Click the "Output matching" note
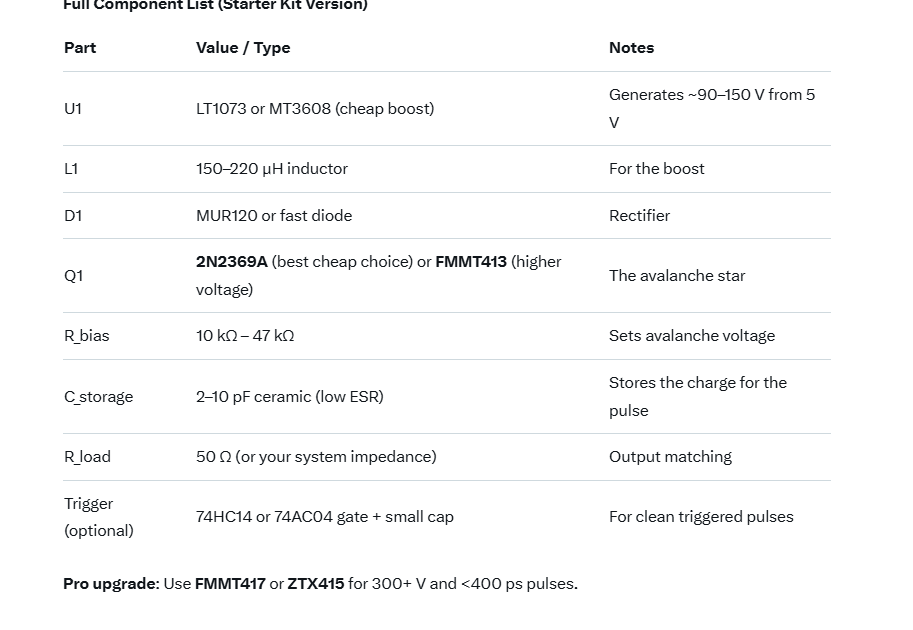 pyautogui.click(x=670, y=457)
